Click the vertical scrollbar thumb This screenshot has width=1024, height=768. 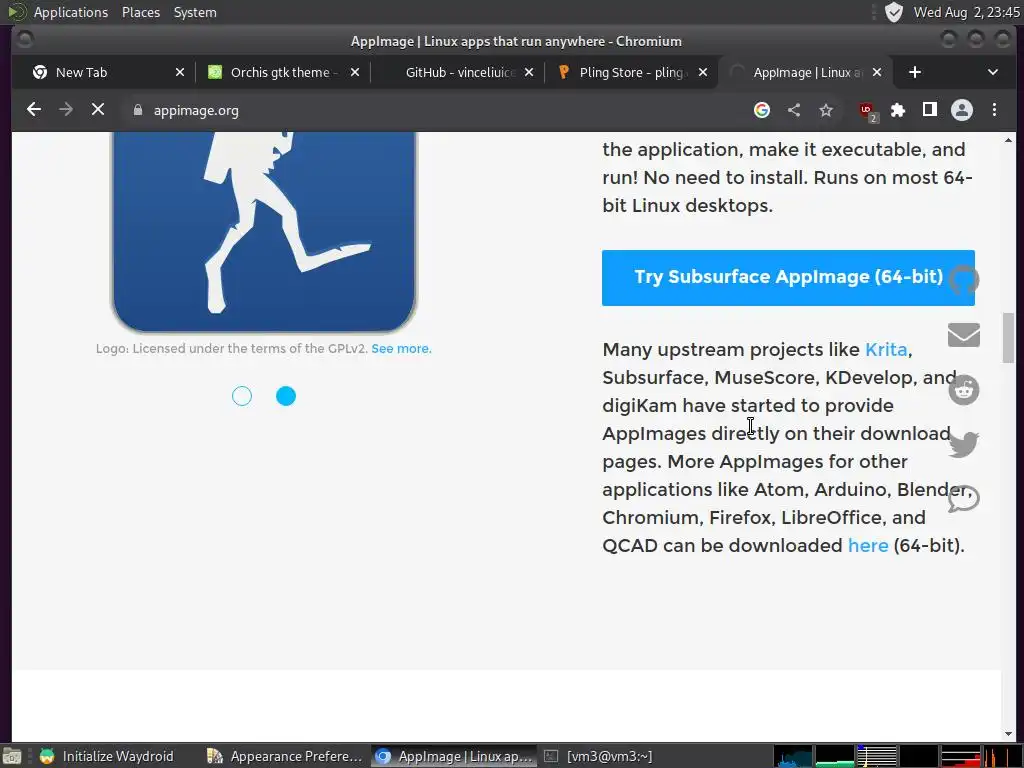pos(1008,338)
